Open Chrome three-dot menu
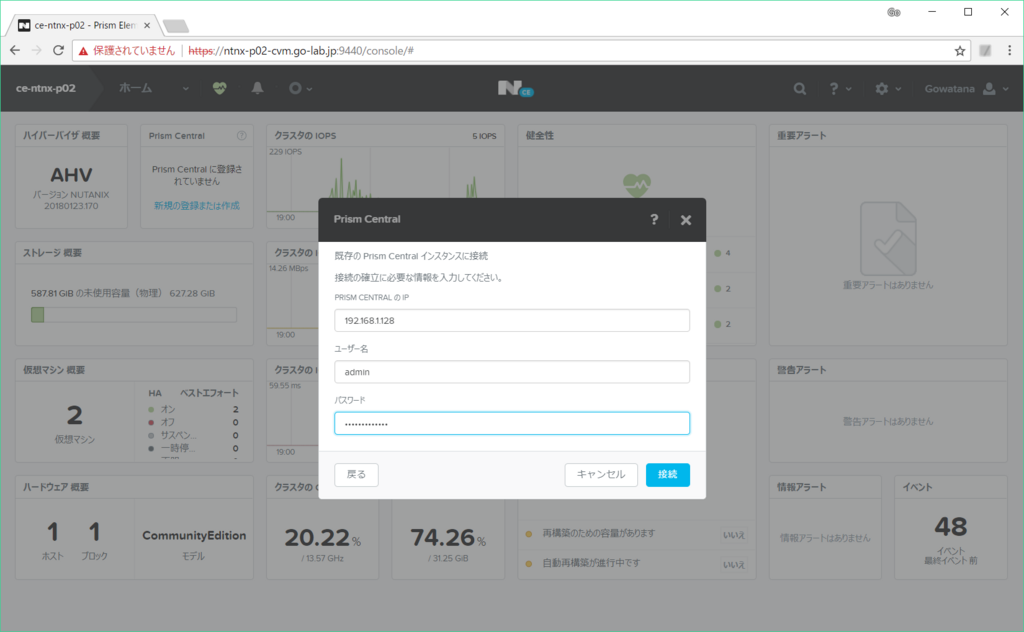The width and height of the screenshot is (1024, 632). (x=1010, y=50)
